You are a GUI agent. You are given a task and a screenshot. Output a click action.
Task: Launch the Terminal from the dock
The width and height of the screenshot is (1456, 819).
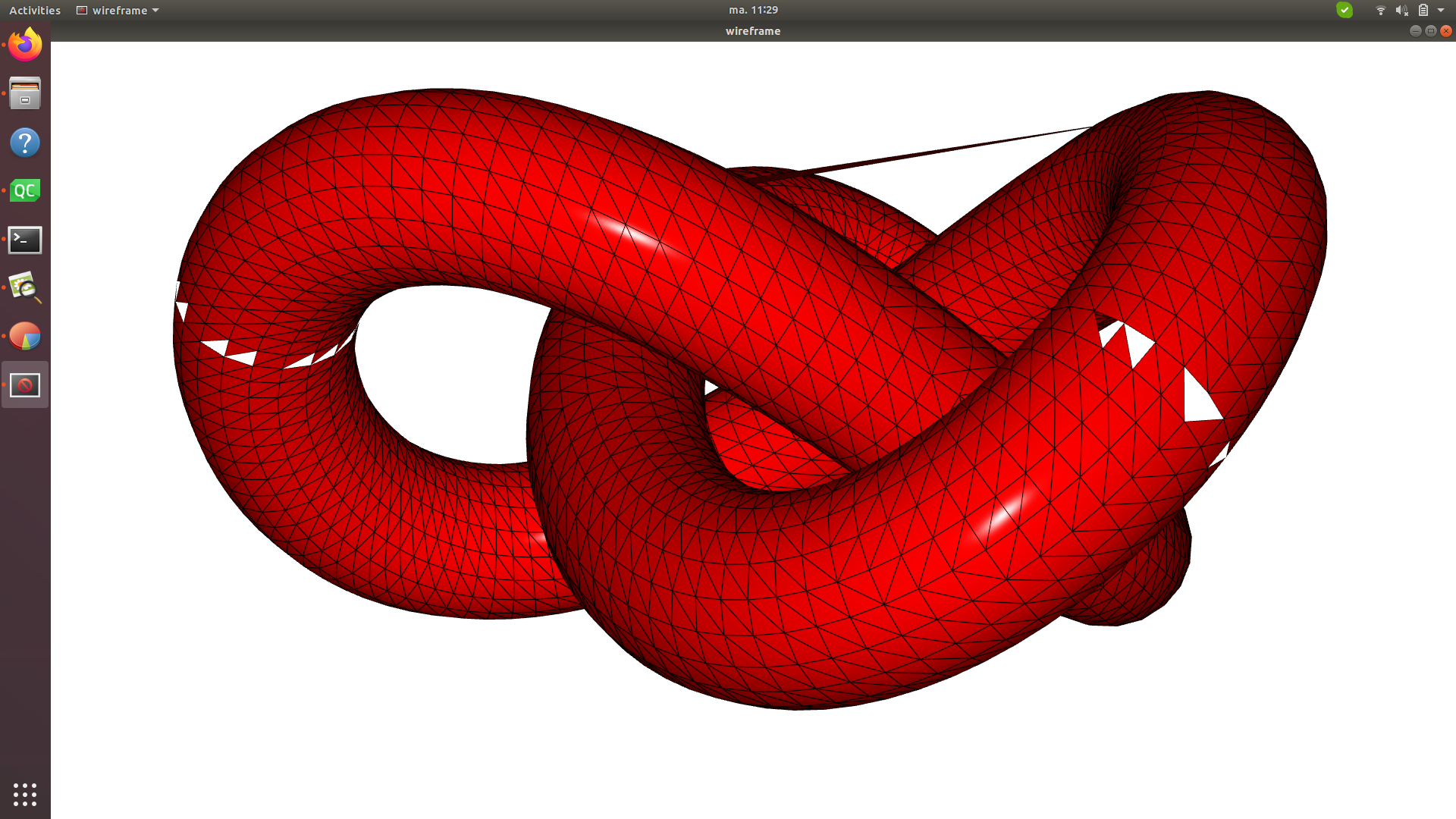click(25, 240)
